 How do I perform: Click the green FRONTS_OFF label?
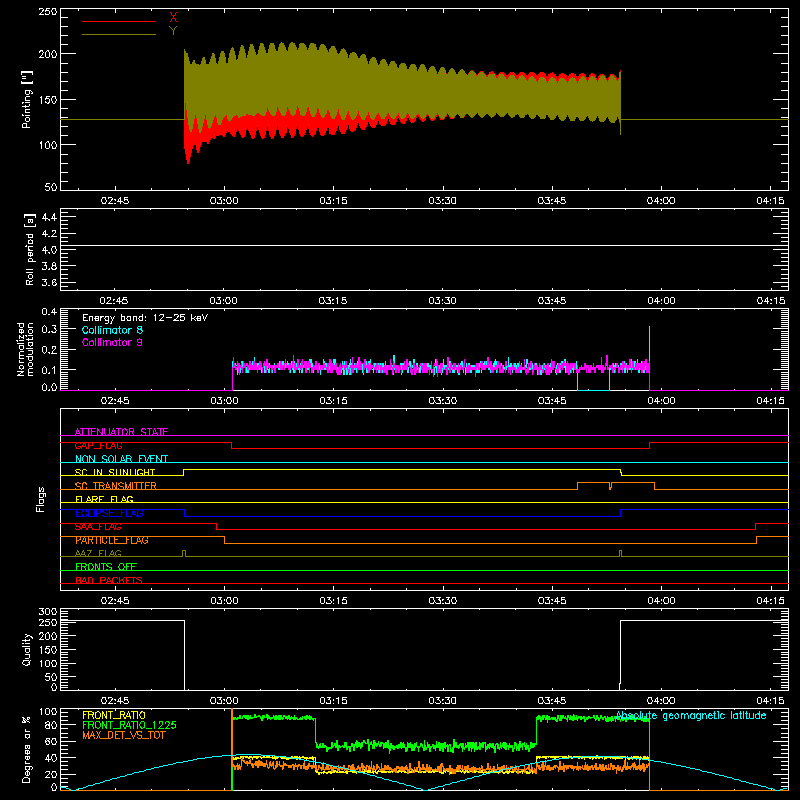point(106,567)
